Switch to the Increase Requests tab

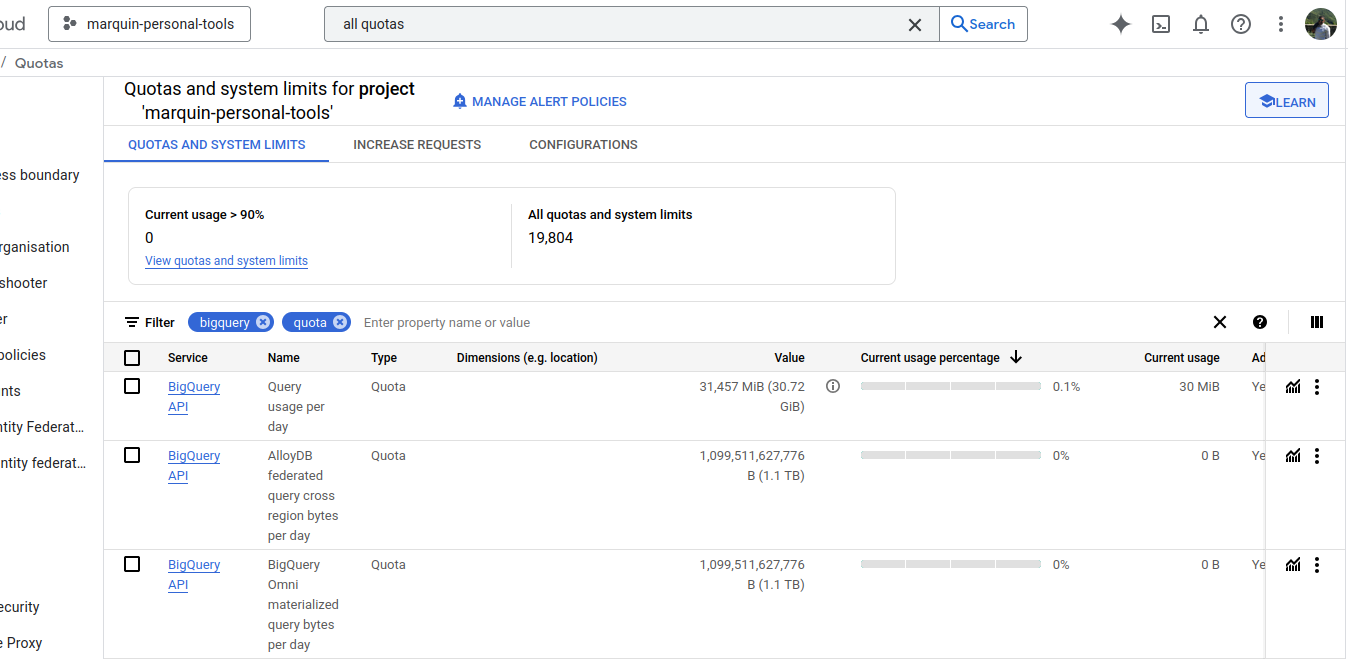(417, 145)
